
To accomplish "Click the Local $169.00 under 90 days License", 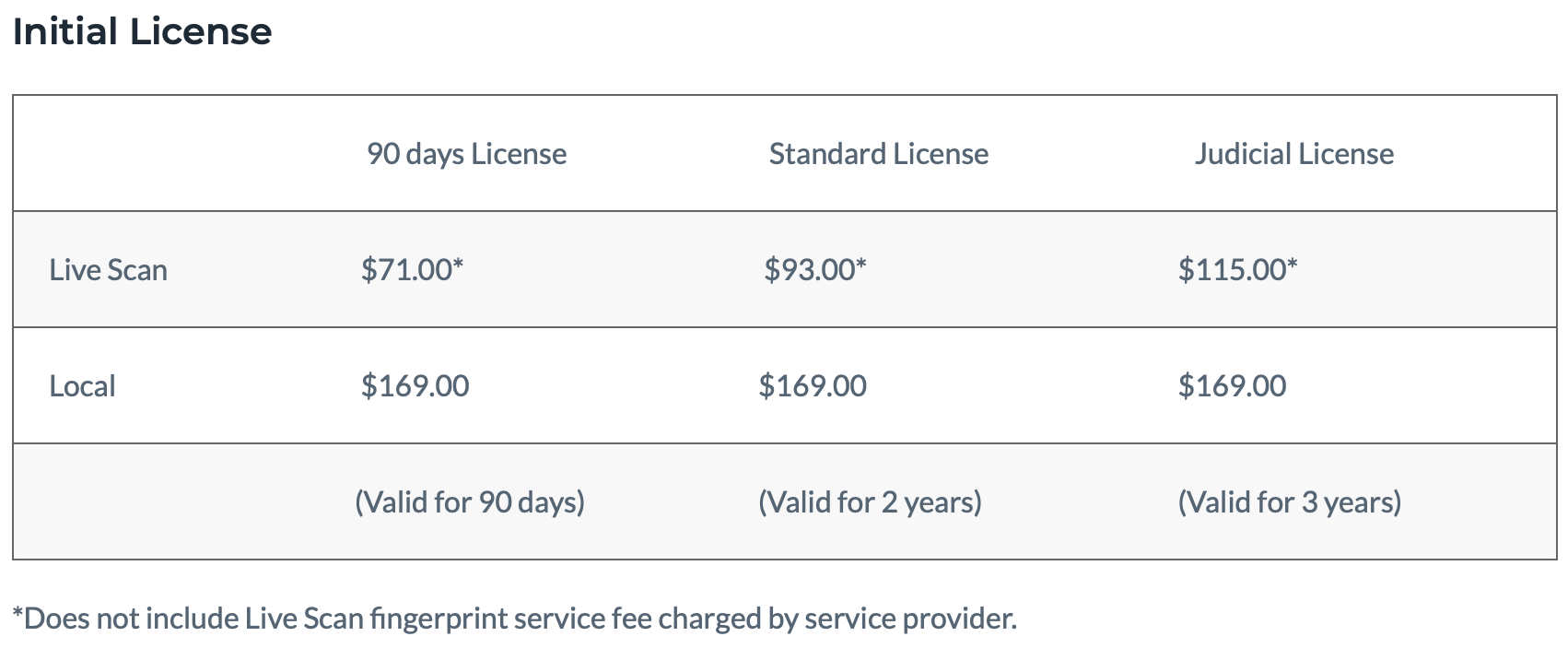I will click(x=415, y=386).
